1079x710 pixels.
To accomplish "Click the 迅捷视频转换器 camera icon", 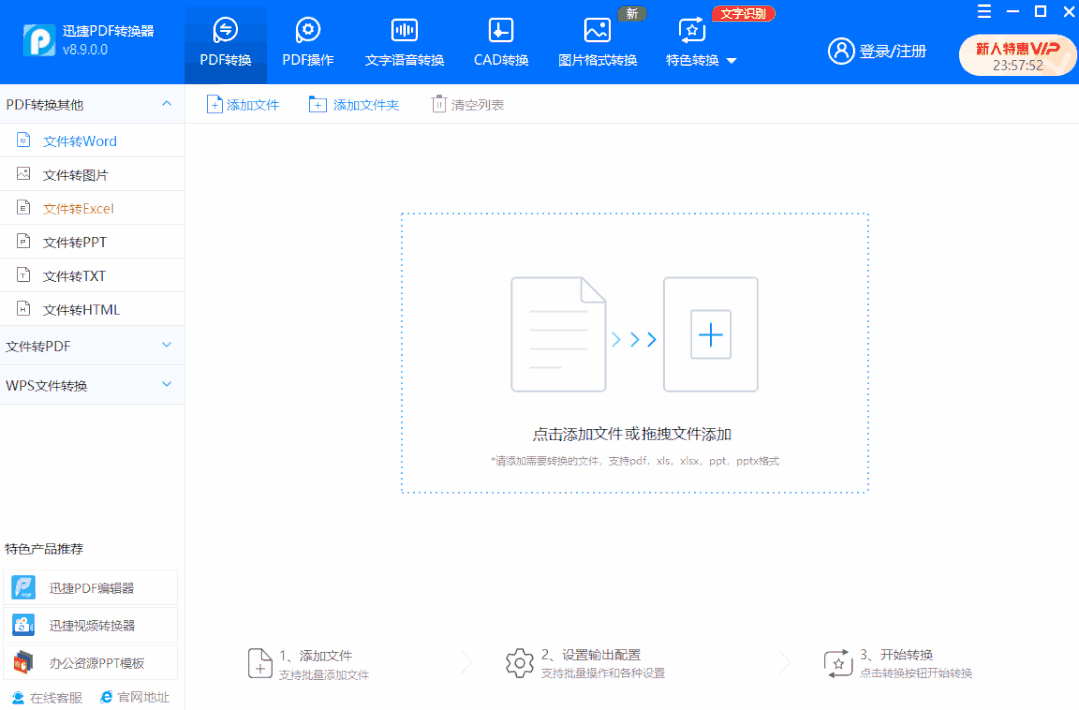I will click(23, 625).
